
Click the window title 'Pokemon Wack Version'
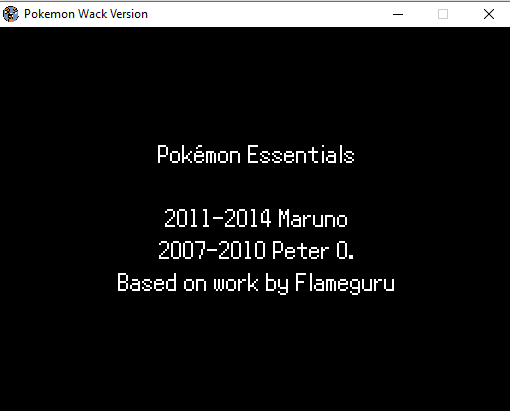86,14
